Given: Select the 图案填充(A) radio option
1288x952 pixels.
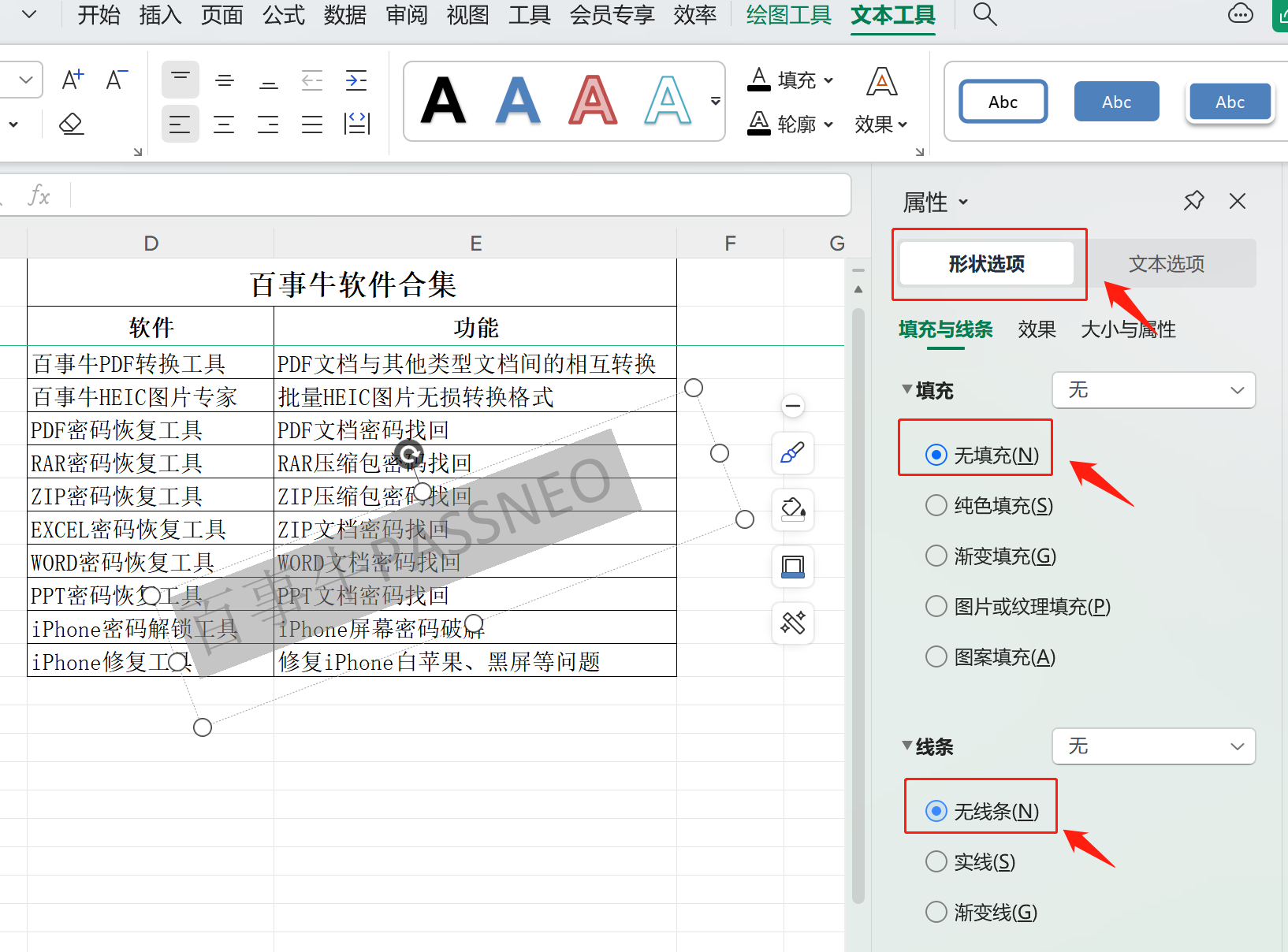Looking at the screenshot, I should 991,656.
